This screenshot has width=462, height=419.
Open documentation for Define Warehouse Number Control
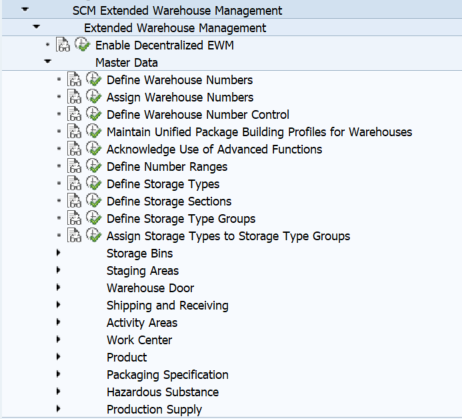click(x=74, y=114)
